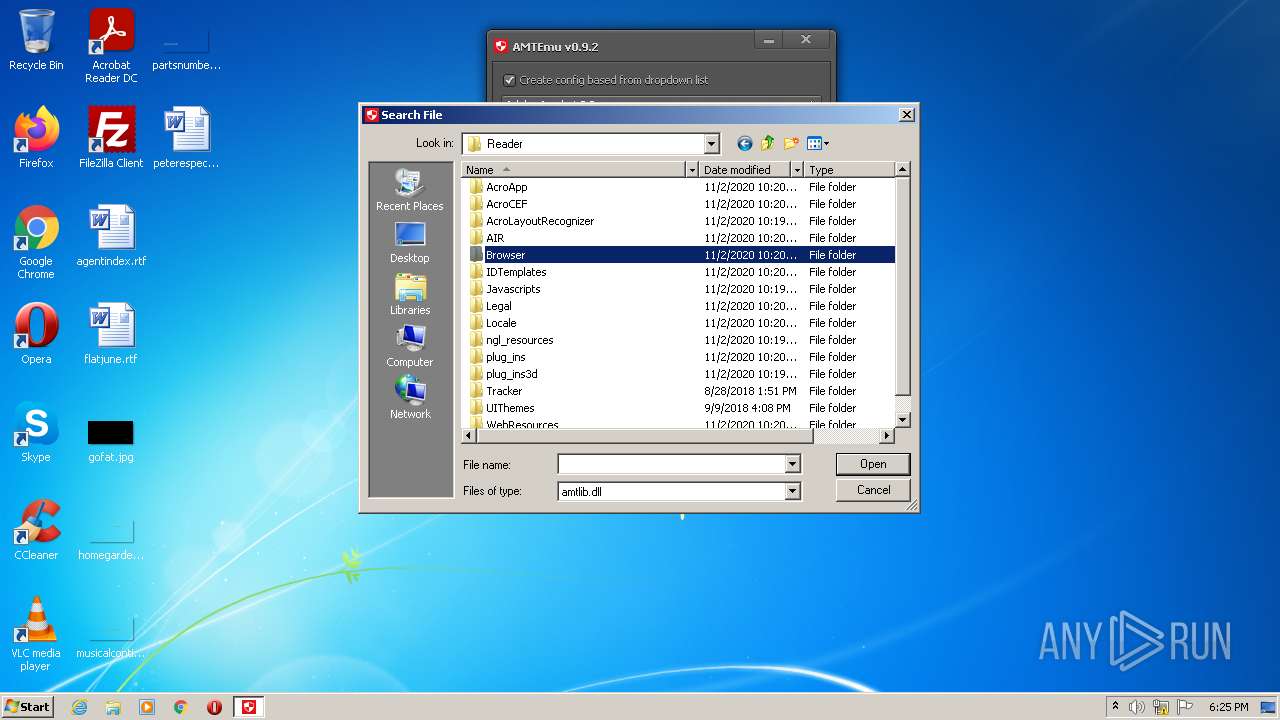Open the View menu icon in dialog
Screen dimensions: 1280x720
tap(818, 144)
